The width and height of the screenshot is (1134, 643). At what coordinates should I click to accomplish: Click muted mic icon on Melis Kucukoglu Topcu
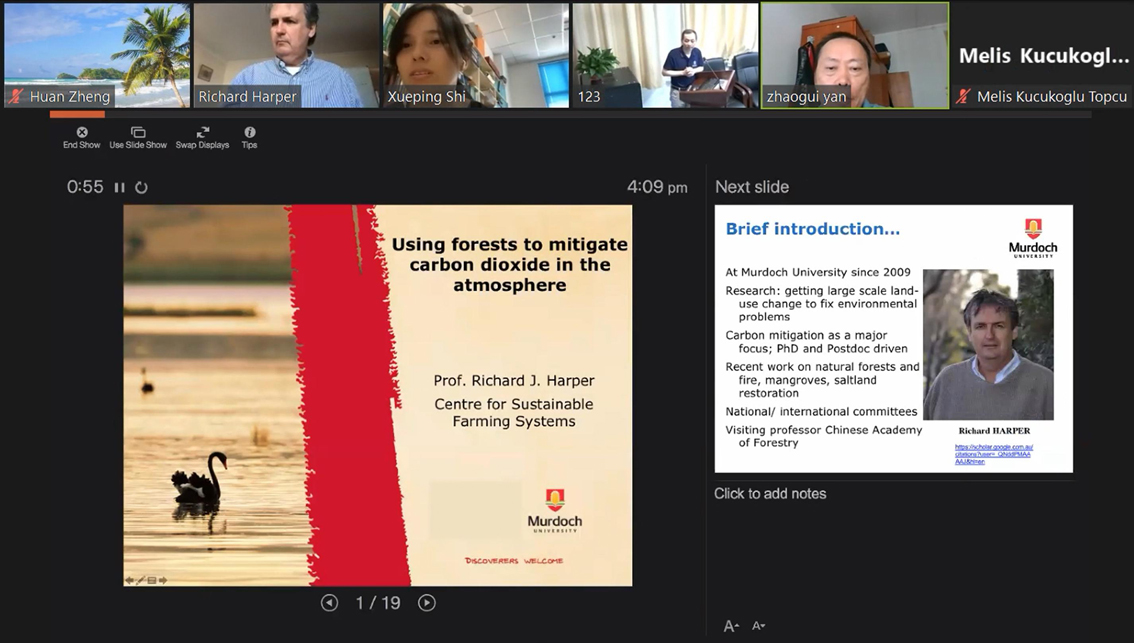tap(963, 97)
